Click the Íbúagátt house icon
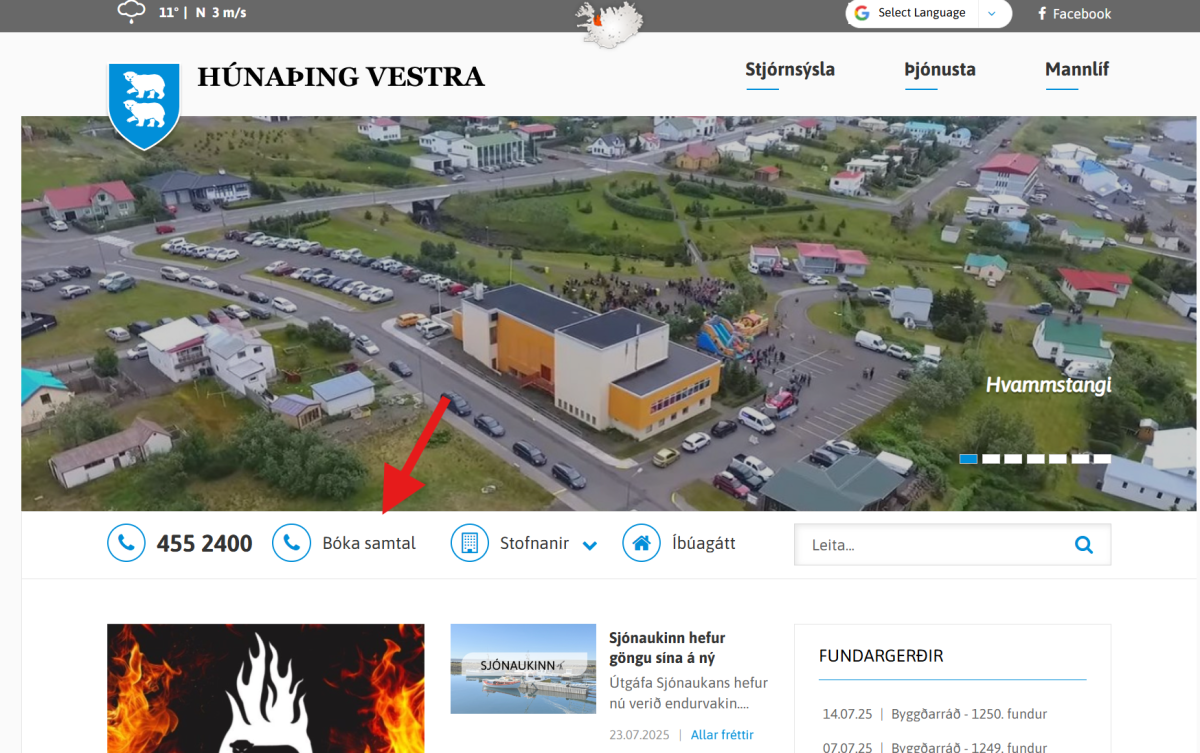The image size is (1200, 753). point(641,543)
